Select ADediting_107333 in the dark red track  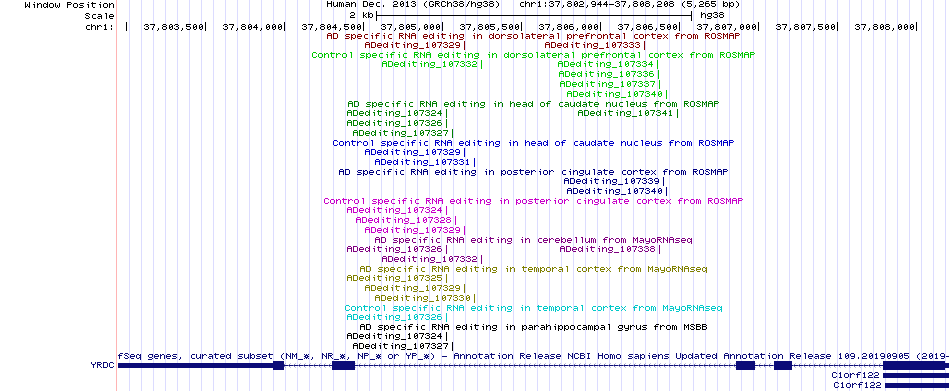point(594,45)
